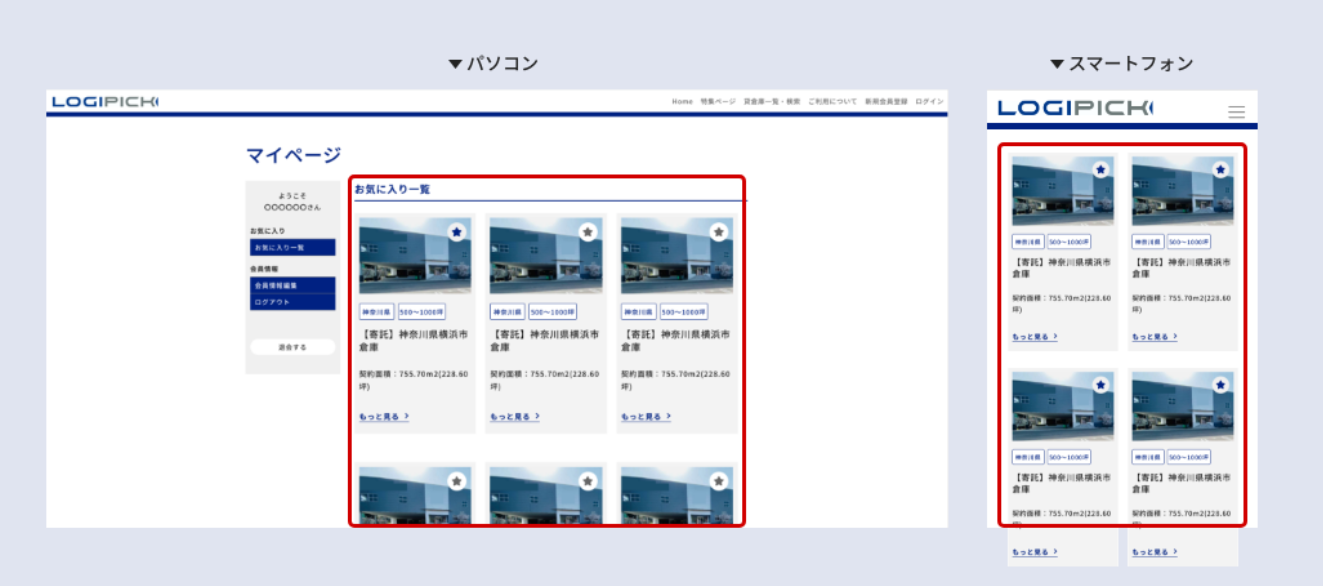Click ログアウト in the My Page sidebar
Viewport: 1323px width, 586px height.
pyautogui.click(x=293, y=302)
